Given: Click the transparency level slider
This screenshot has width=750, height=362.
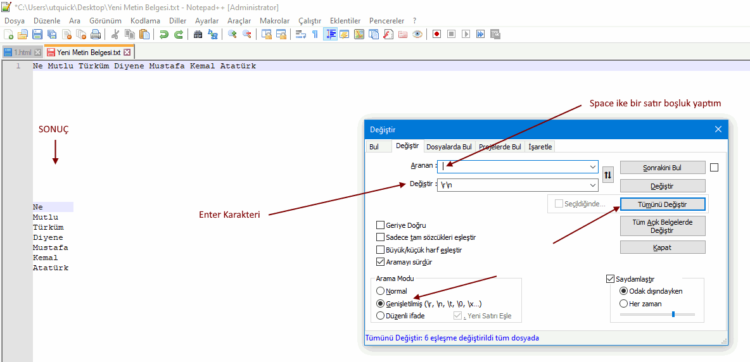Looking at the screenshot, I should pos(657,314).
